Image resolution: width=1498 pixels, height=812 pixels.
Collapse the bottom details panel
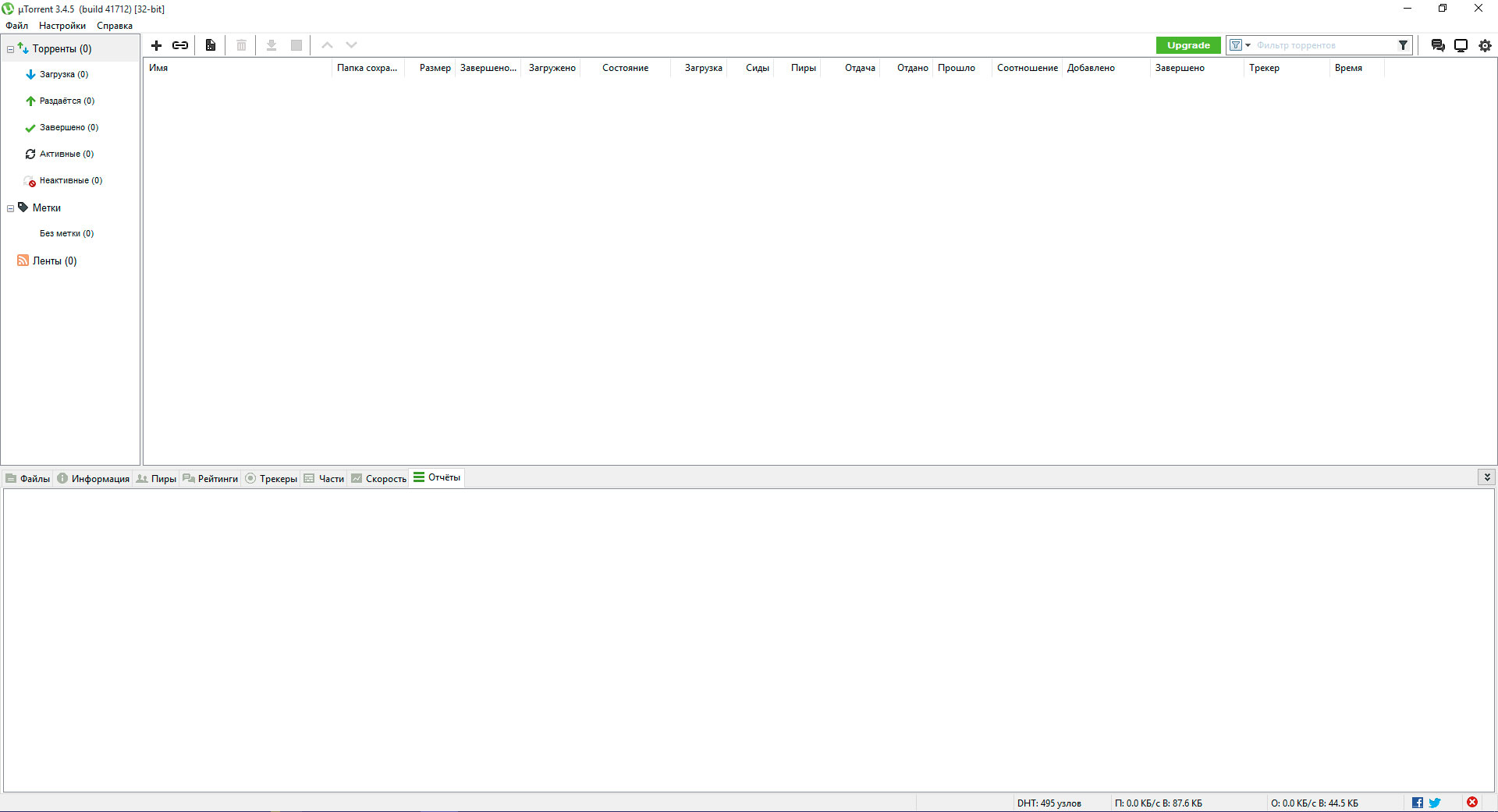1486,477
